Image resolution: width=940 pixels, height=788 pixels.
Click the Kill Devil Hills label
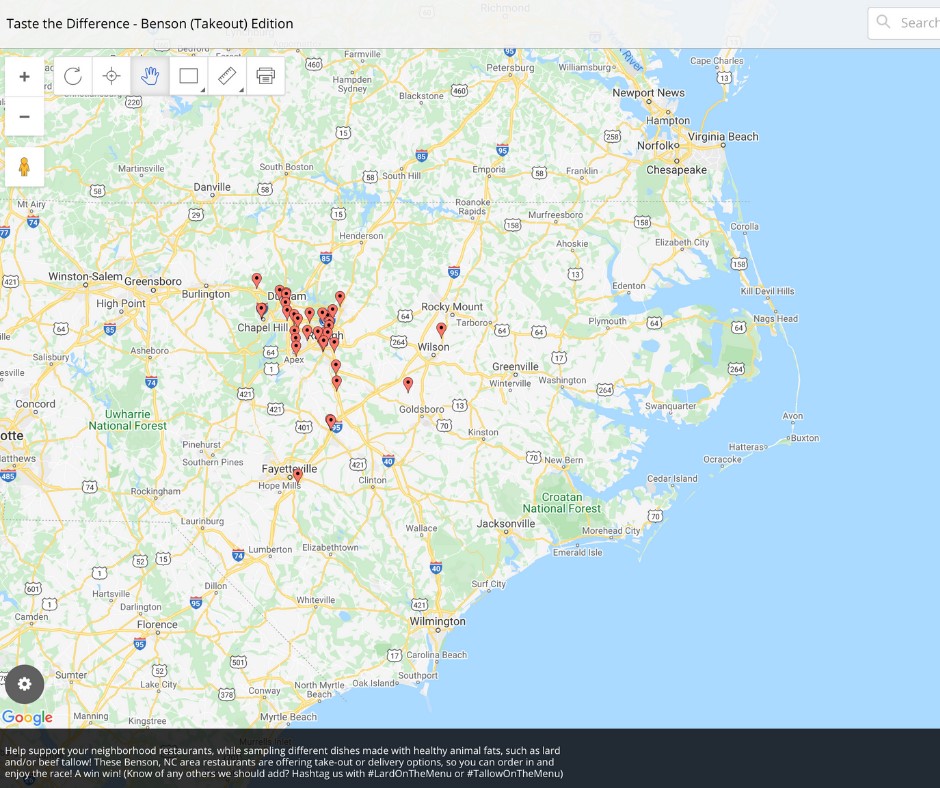[x=767, y=291]
